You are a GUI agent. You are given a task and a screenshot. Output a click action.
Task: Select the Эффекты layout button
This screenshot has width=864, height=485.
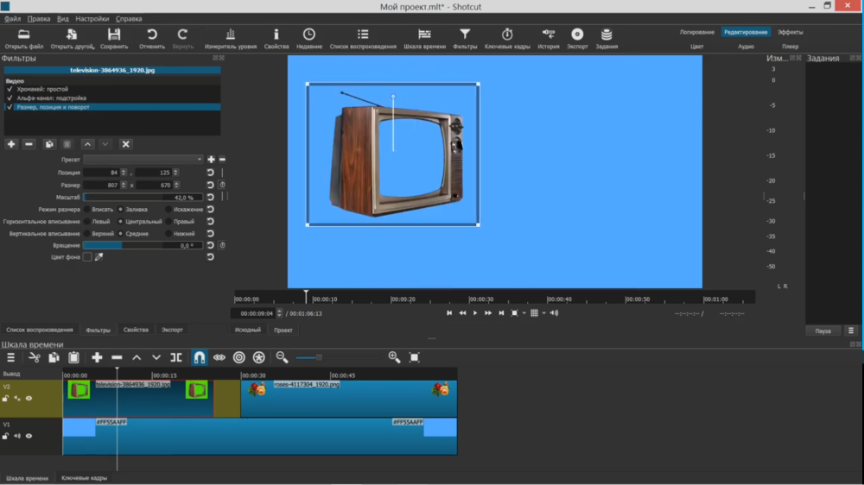point(790,32)
